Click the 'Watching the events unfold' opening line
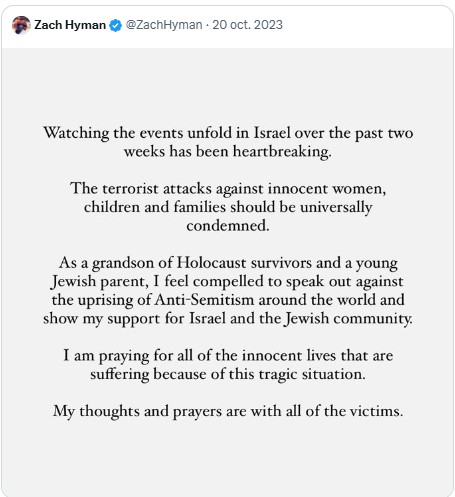455x497 pixels. click(x=228, y=133)
